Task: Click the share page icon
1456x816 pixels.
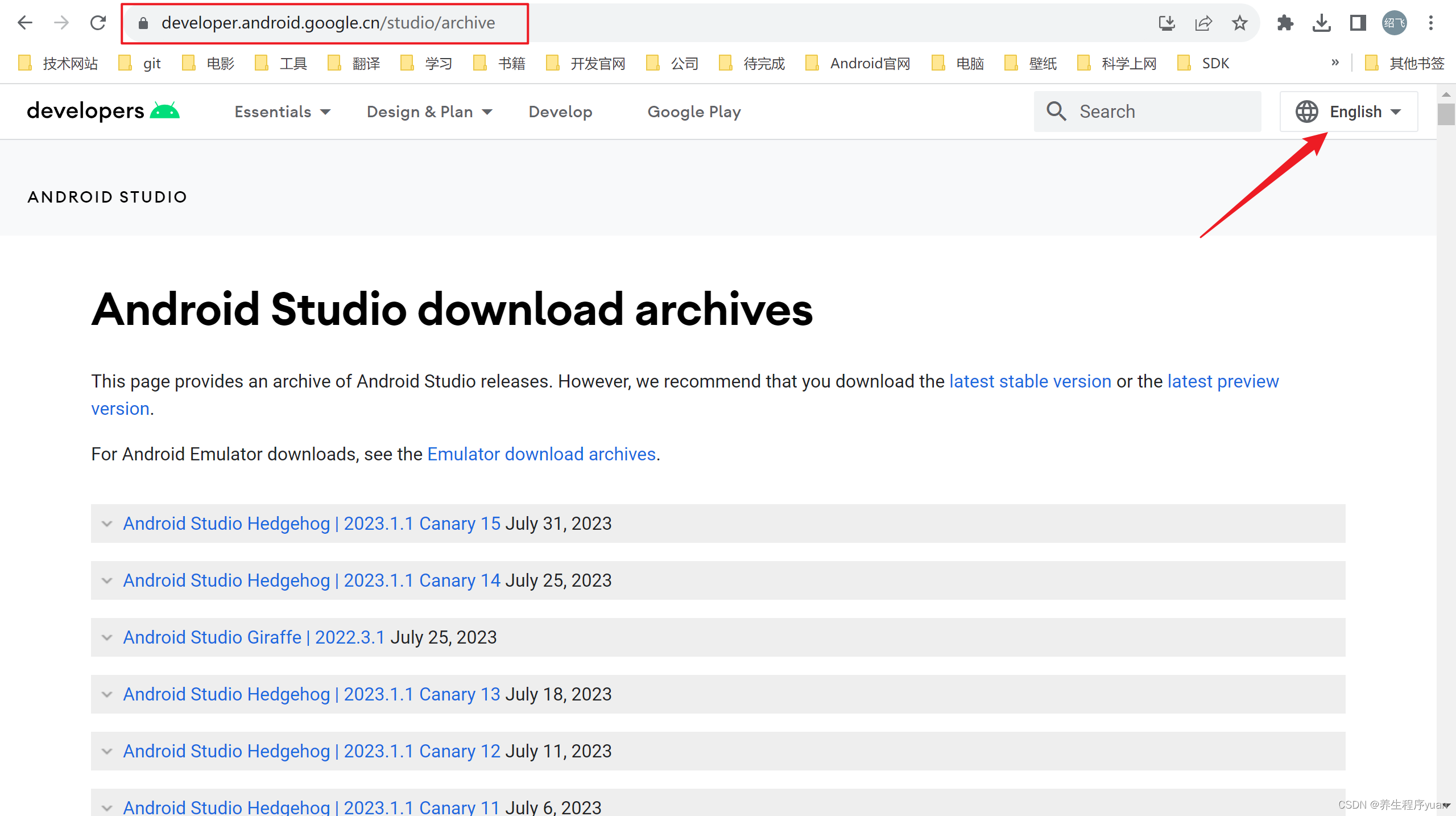Action: pyautogui.click(x=1203, y=23)
